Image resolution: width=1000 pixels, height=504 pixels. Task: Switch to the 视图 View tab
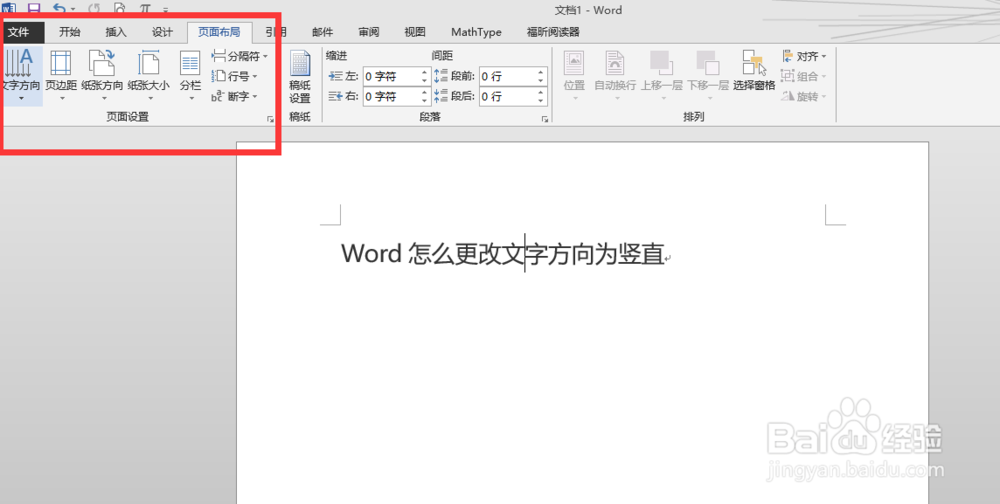pos(415,32)
